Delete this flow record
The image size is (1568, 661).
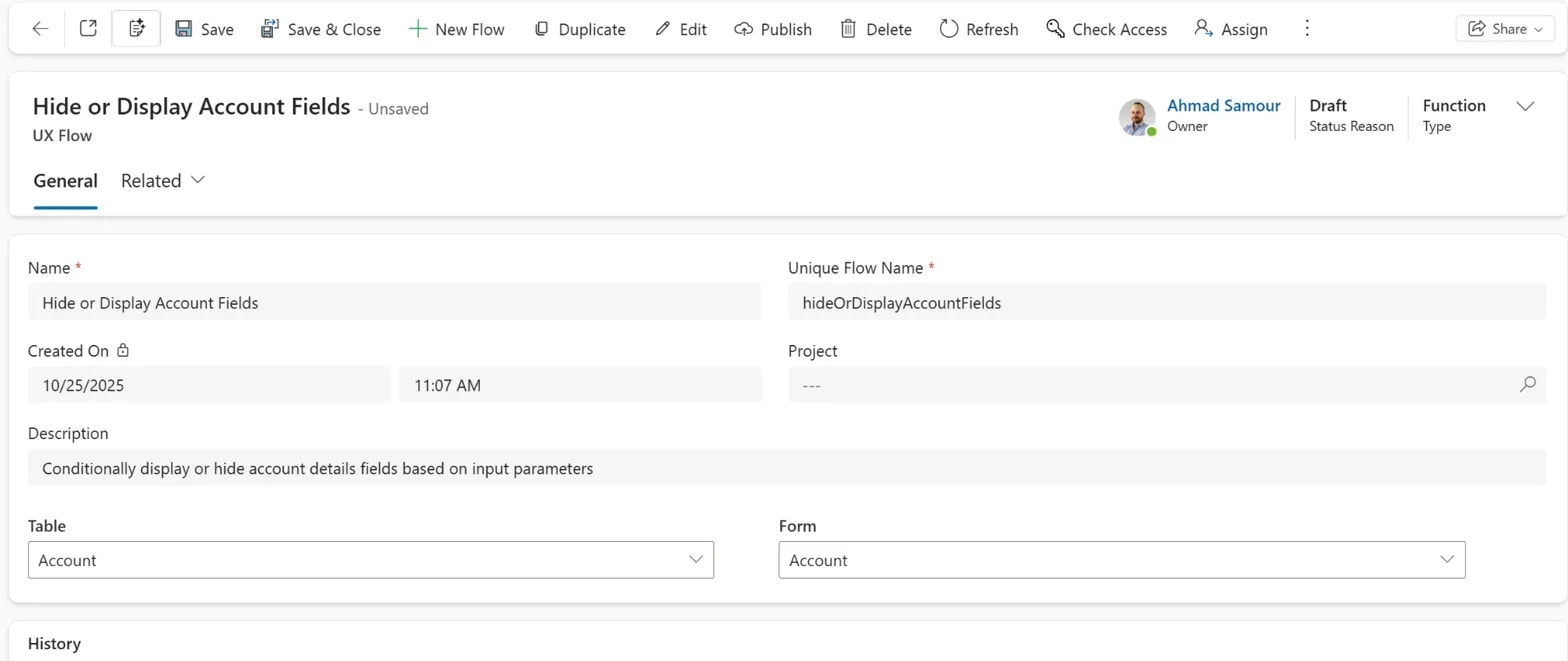click(876, 29)
